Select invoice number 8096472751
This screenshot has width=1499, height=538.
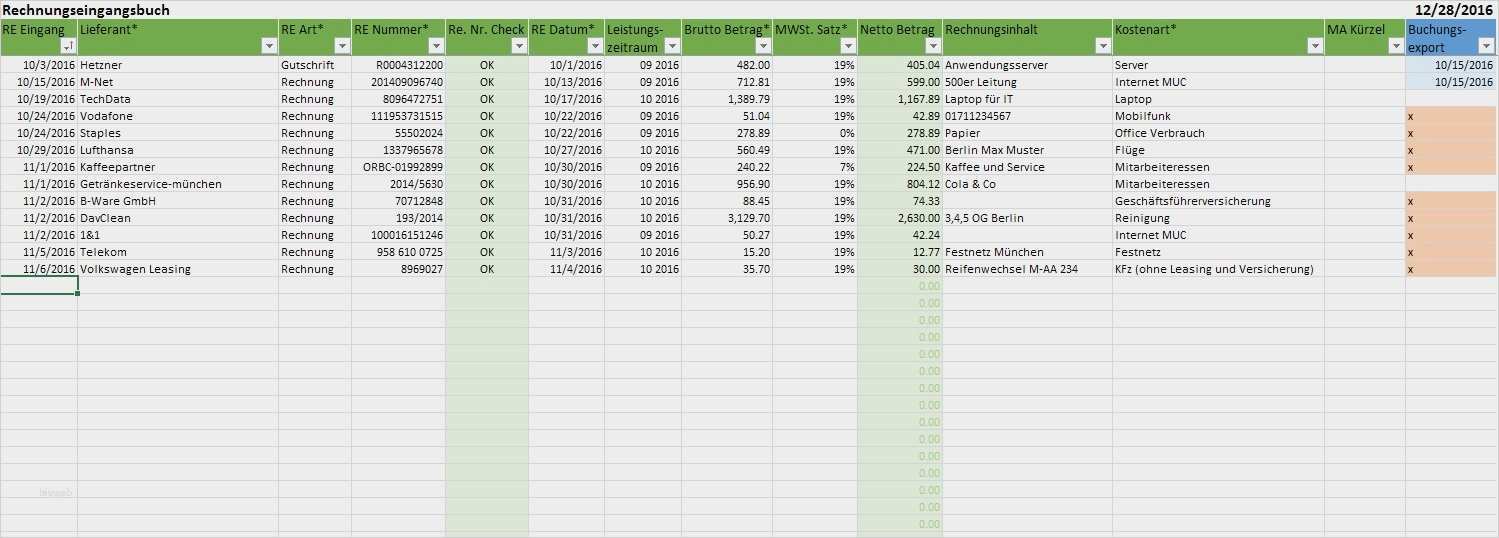(398, 99)
